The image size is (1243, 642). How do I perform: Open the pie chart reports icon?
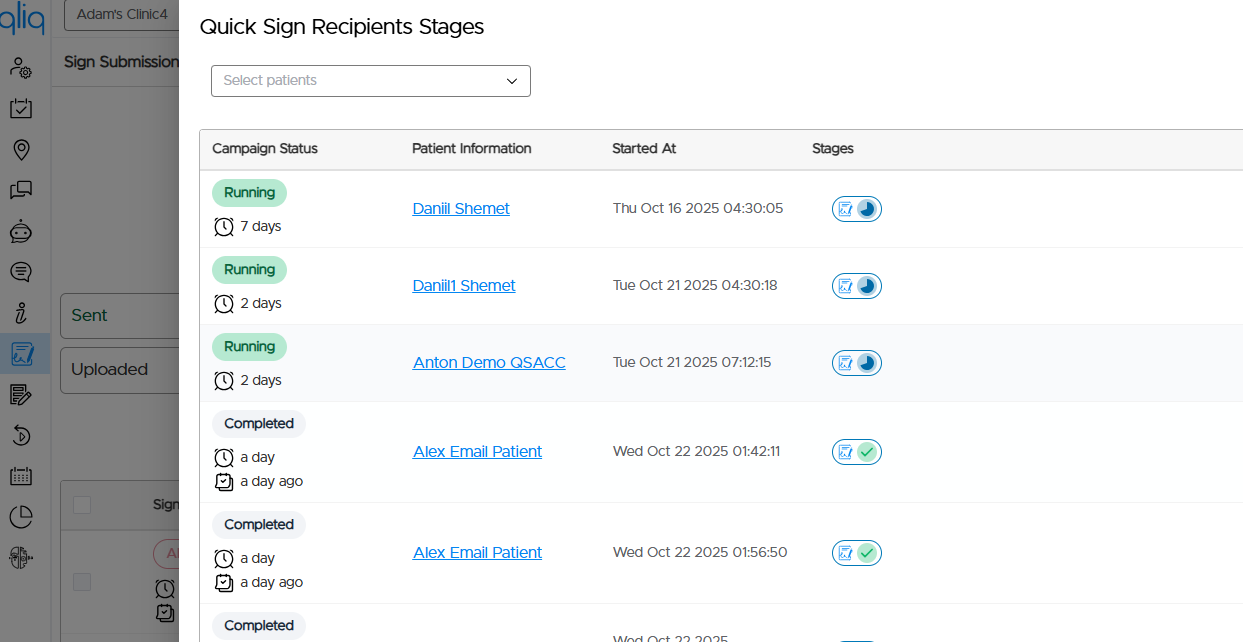21,517
